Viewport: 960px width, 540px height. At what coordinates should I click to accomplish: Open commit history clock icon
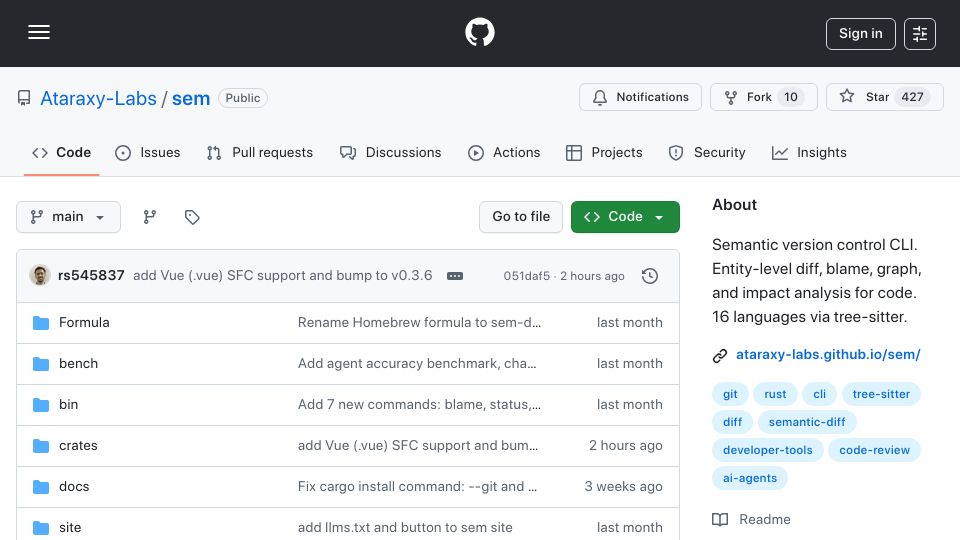650,276
